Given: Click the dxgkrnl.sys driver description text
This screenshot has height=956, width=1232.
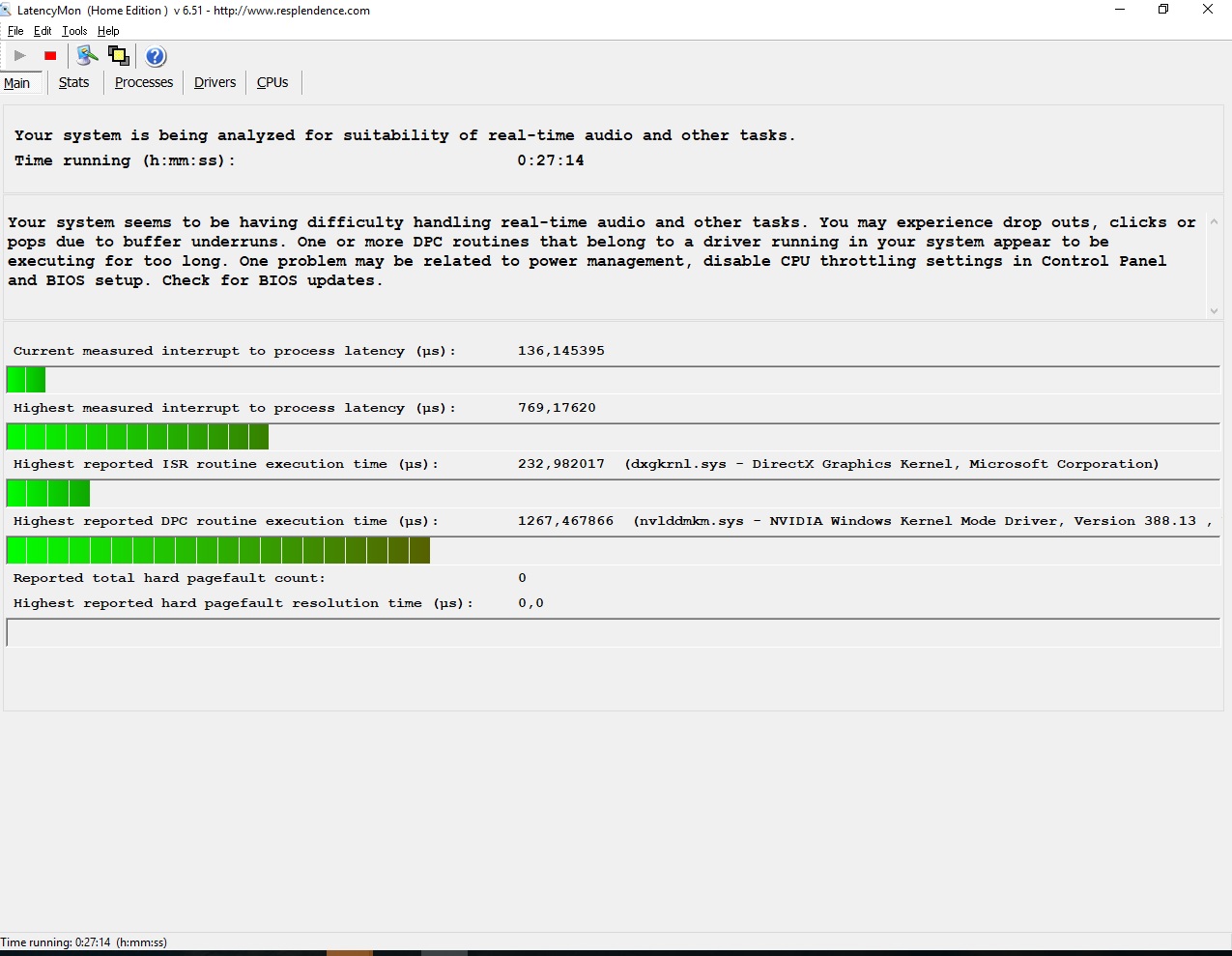Looking at the screenshot, I should coord(892,464).
